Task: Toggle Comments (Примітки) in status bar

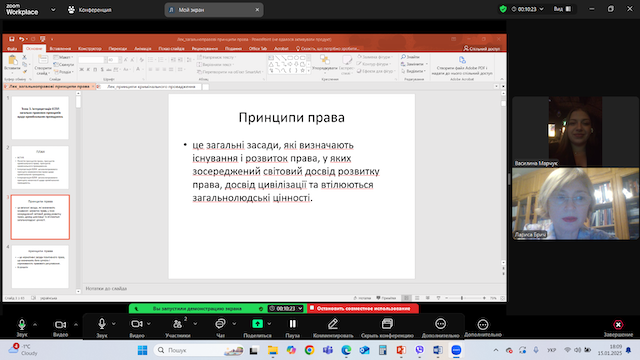Action: click(x=386, y=298)
